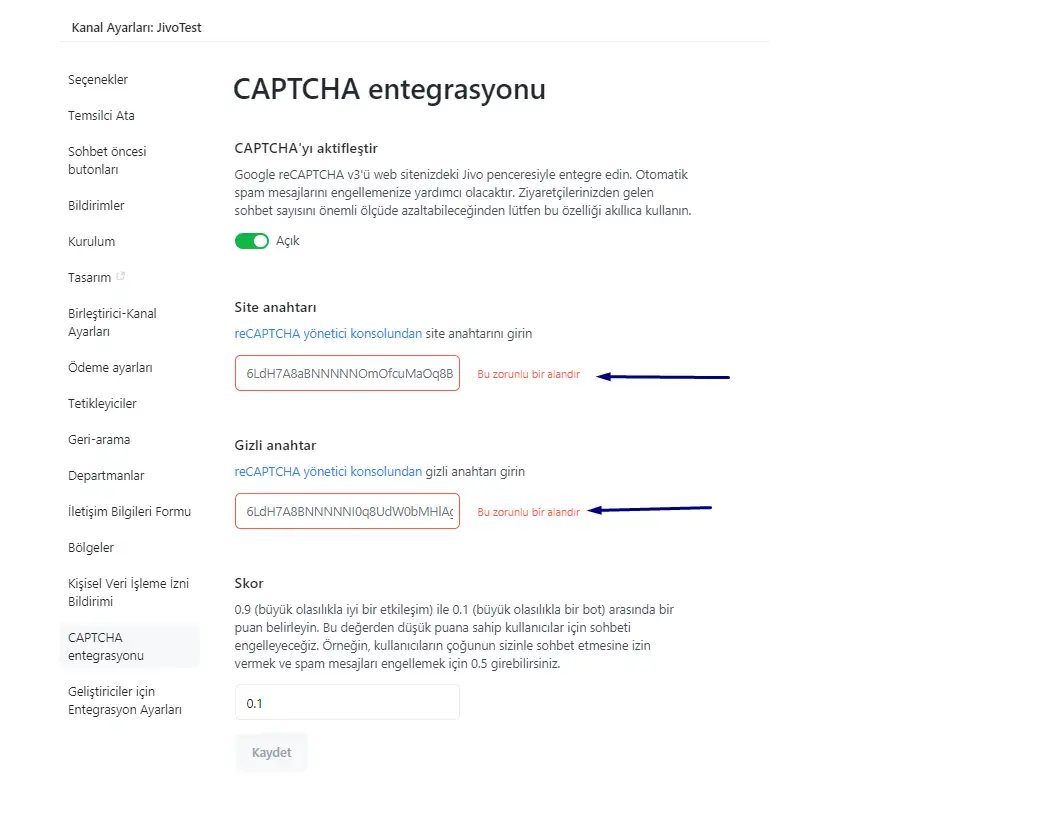Go to Ödeme ayarları
The width and height of the screenshot is (1041, 837).
tap(110, 368)
